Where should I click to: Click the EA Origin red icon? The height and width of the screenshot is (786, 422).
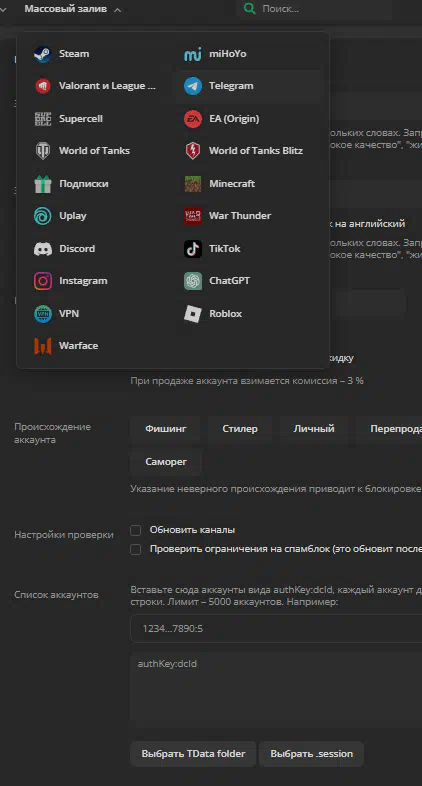pyautogui.click(x=192, y=119)
